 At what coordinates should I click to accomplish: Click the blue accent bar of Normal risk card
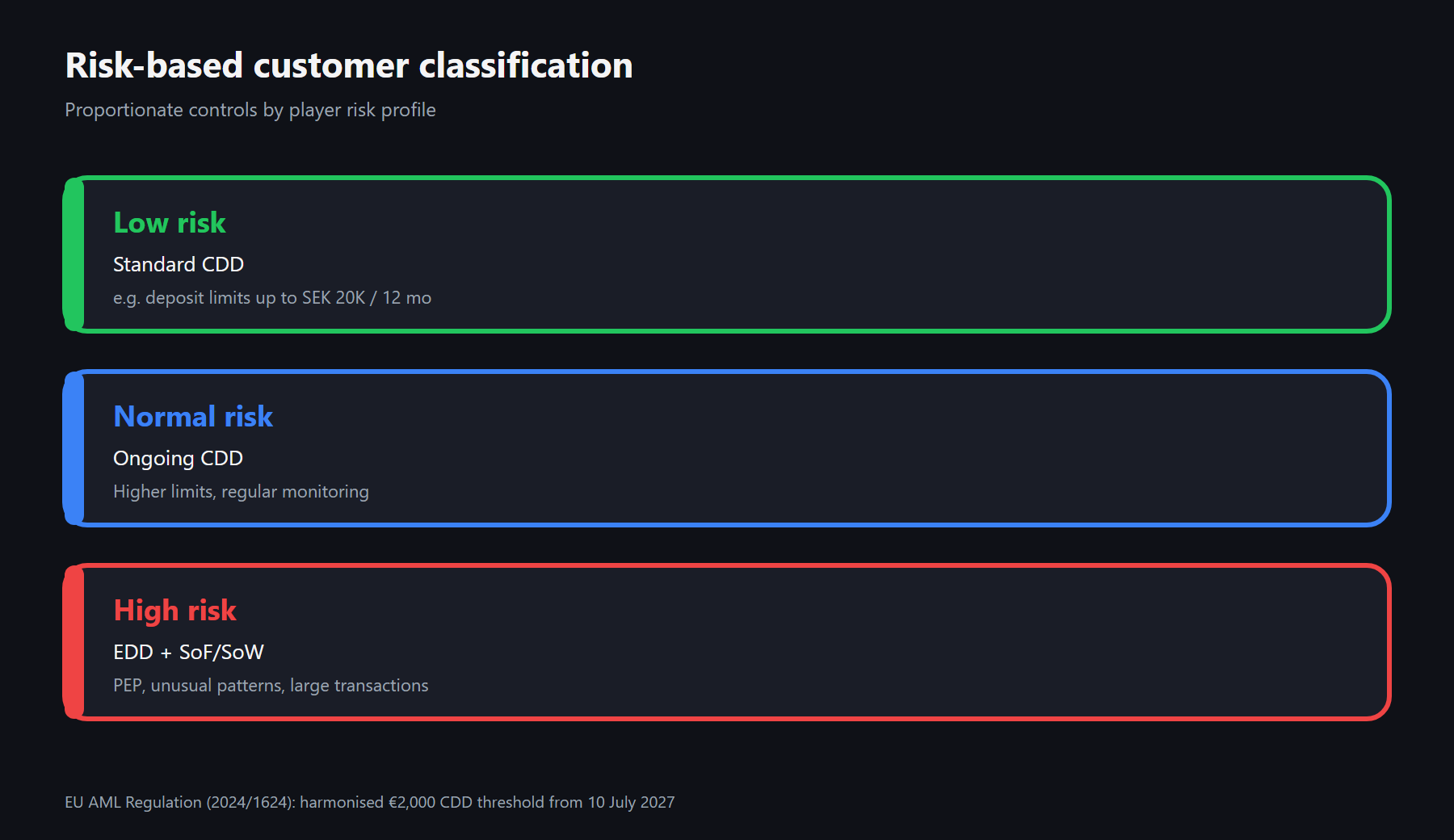(x=74, y=448)
